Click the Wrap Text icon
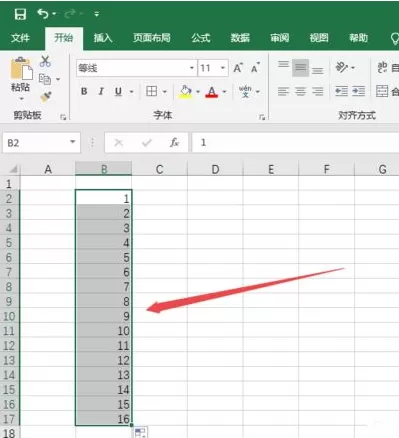 pos(382,68)
